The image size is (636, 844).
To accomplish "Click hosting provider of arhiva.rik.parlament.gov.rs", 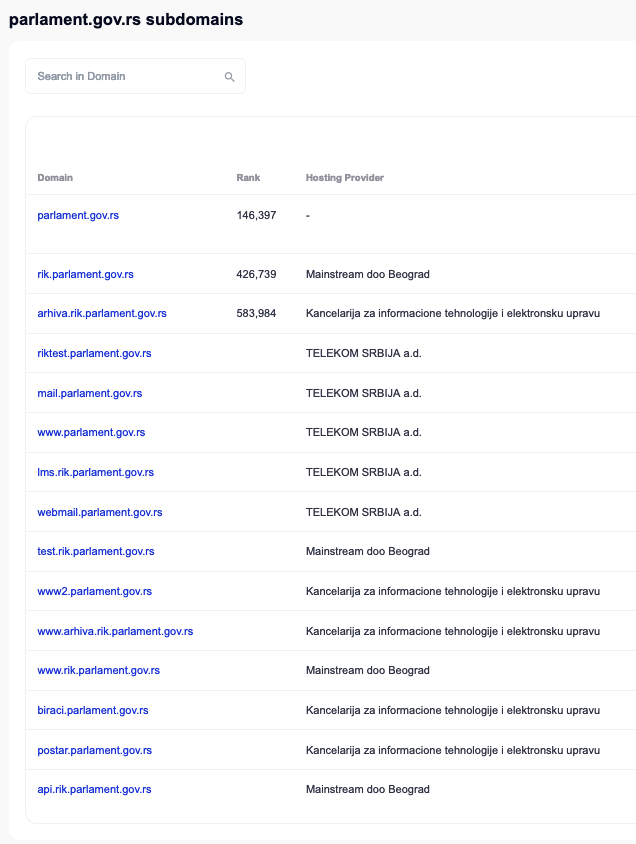I will coord(453,313).
